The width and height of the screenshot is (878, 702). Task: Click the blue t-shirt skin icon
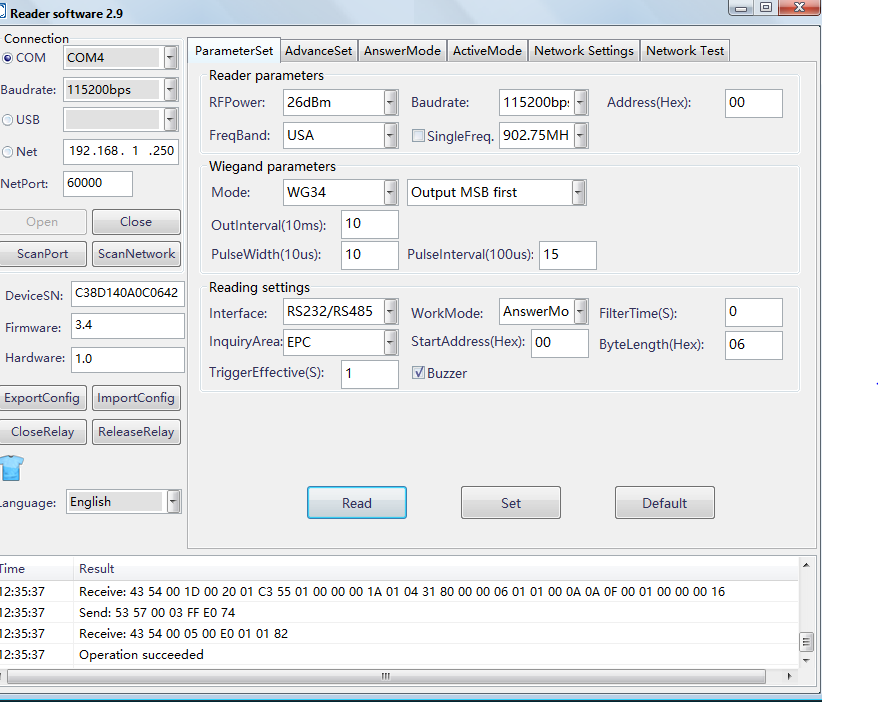(x=14, y=466)
